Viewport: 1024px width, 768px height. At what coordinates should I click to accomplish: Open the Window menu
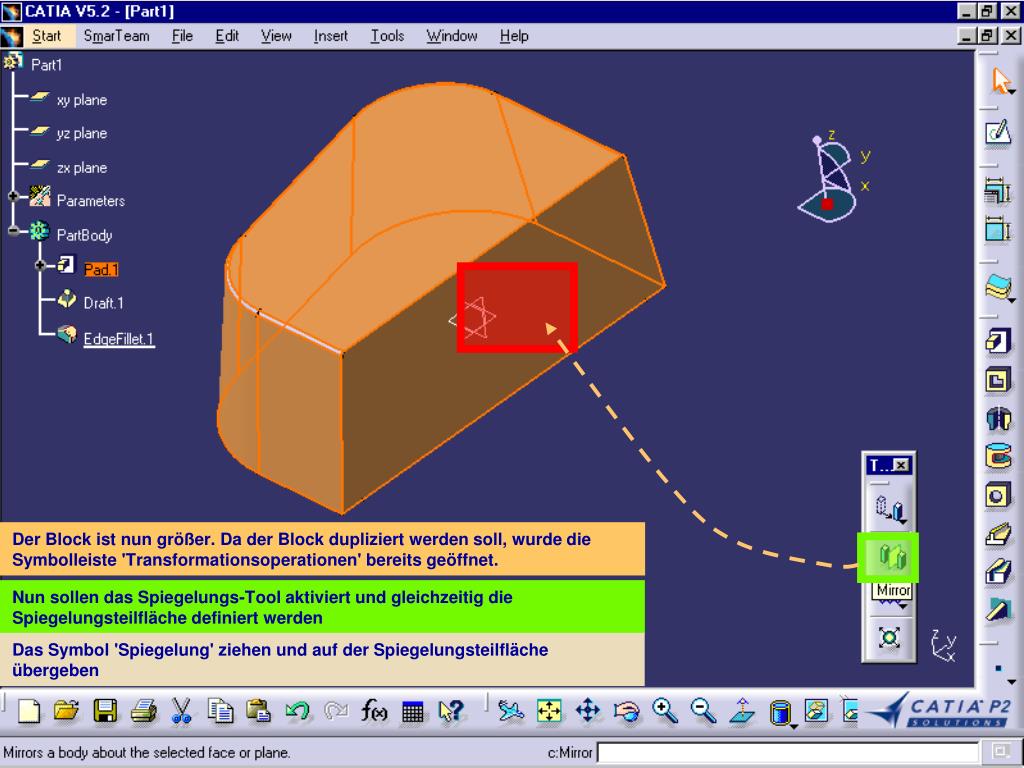click(x=452, y=36)
